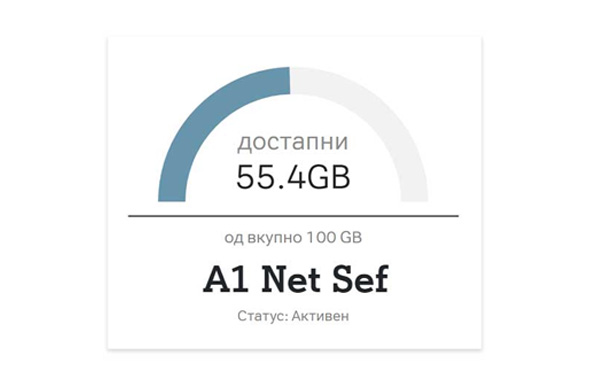
Task: Click the bottom-right end of the grey arc
Action: coord(414,199)
